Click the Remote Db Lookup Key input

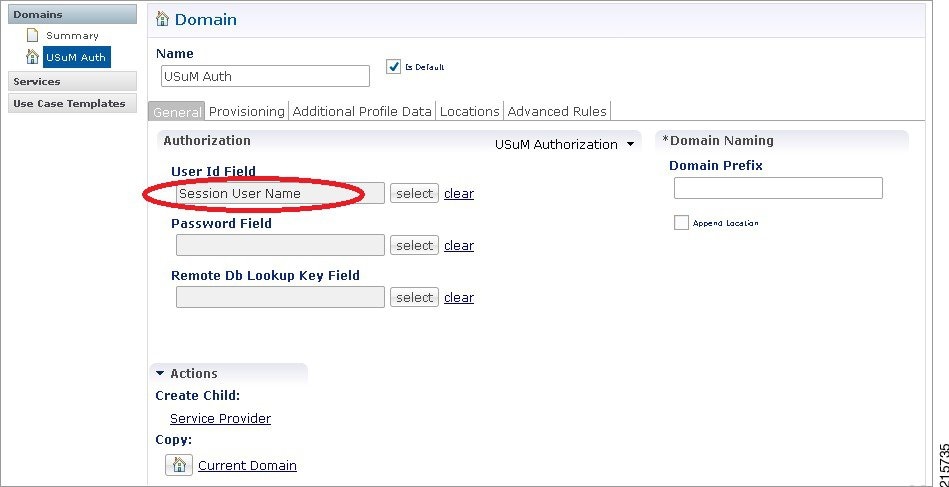click(x=280, y=298)
